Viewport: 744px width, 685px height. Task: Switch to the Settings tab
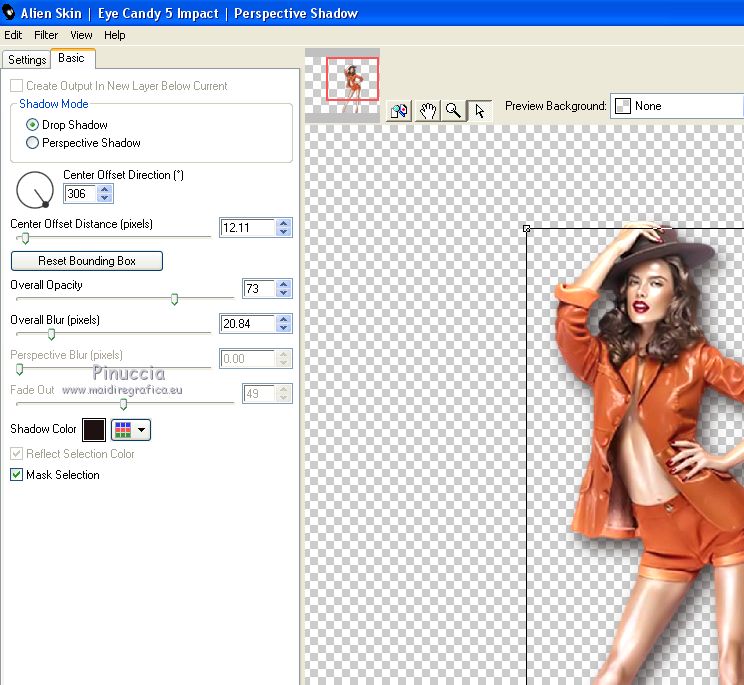click(27, 60)
